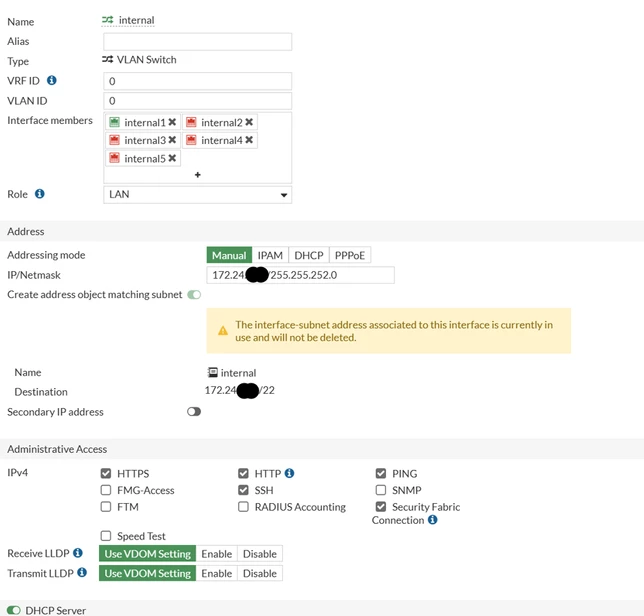
Task: Click the HTTP info icon
Action: (289, 473)
